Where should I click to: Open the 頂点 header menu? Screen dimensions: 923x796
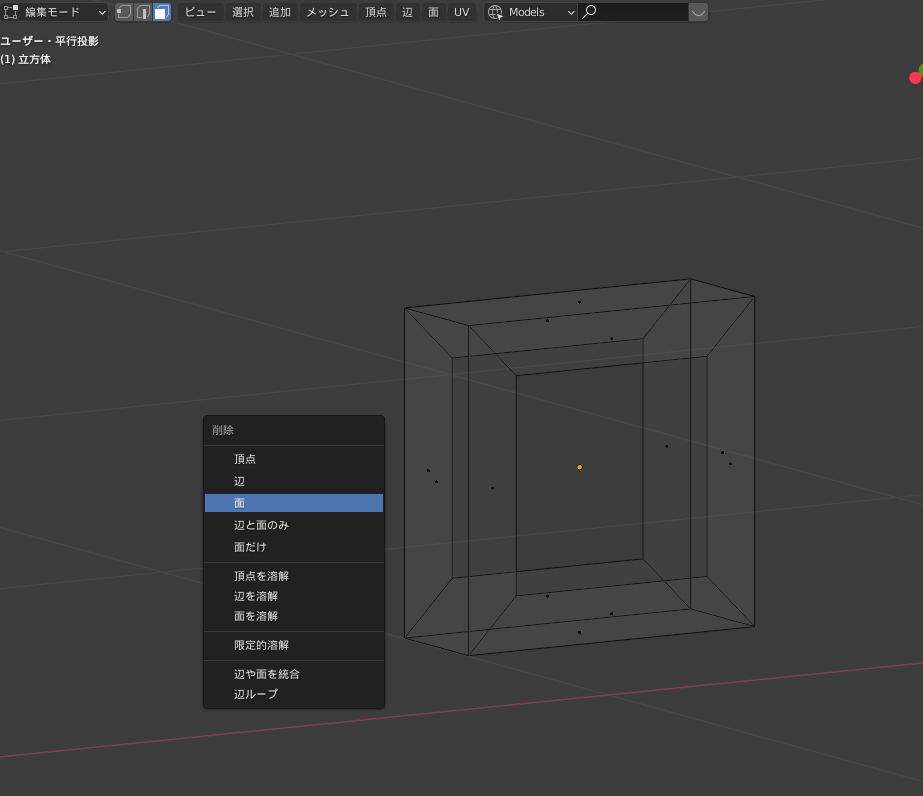pyautogui.click(x=376, y=12)
